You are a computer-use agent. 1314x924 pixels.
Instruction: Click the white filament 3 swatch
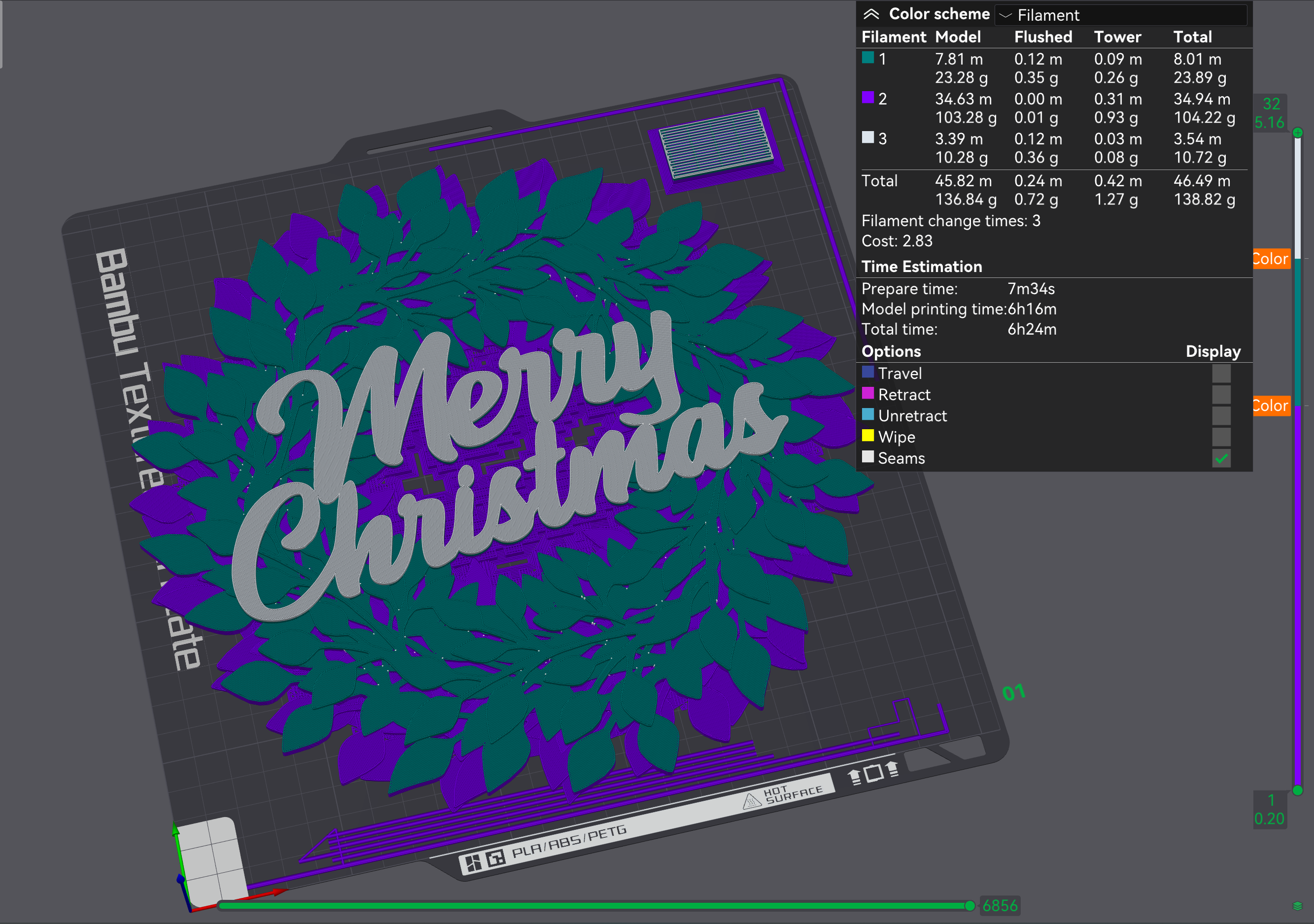pos(867,137)
